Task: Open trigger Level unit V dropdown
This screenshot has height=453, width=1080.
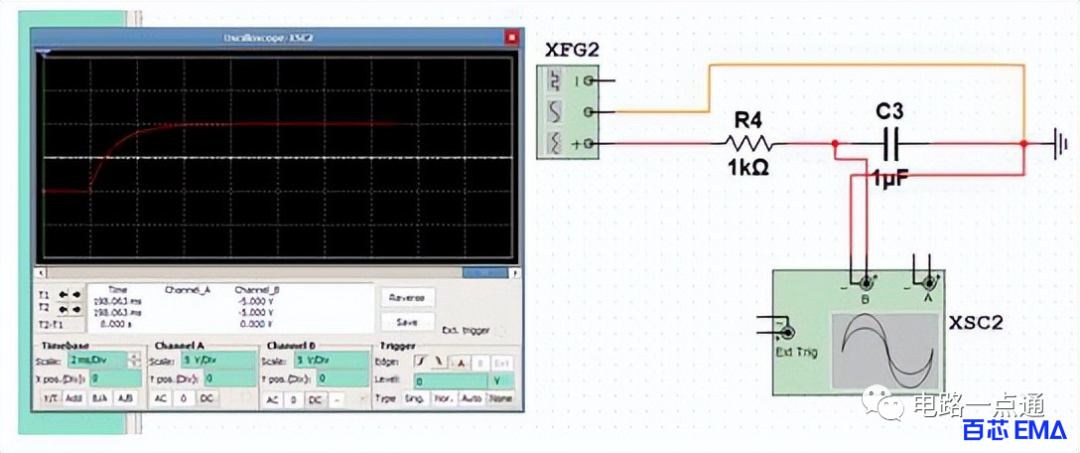Action: (501, 381)
